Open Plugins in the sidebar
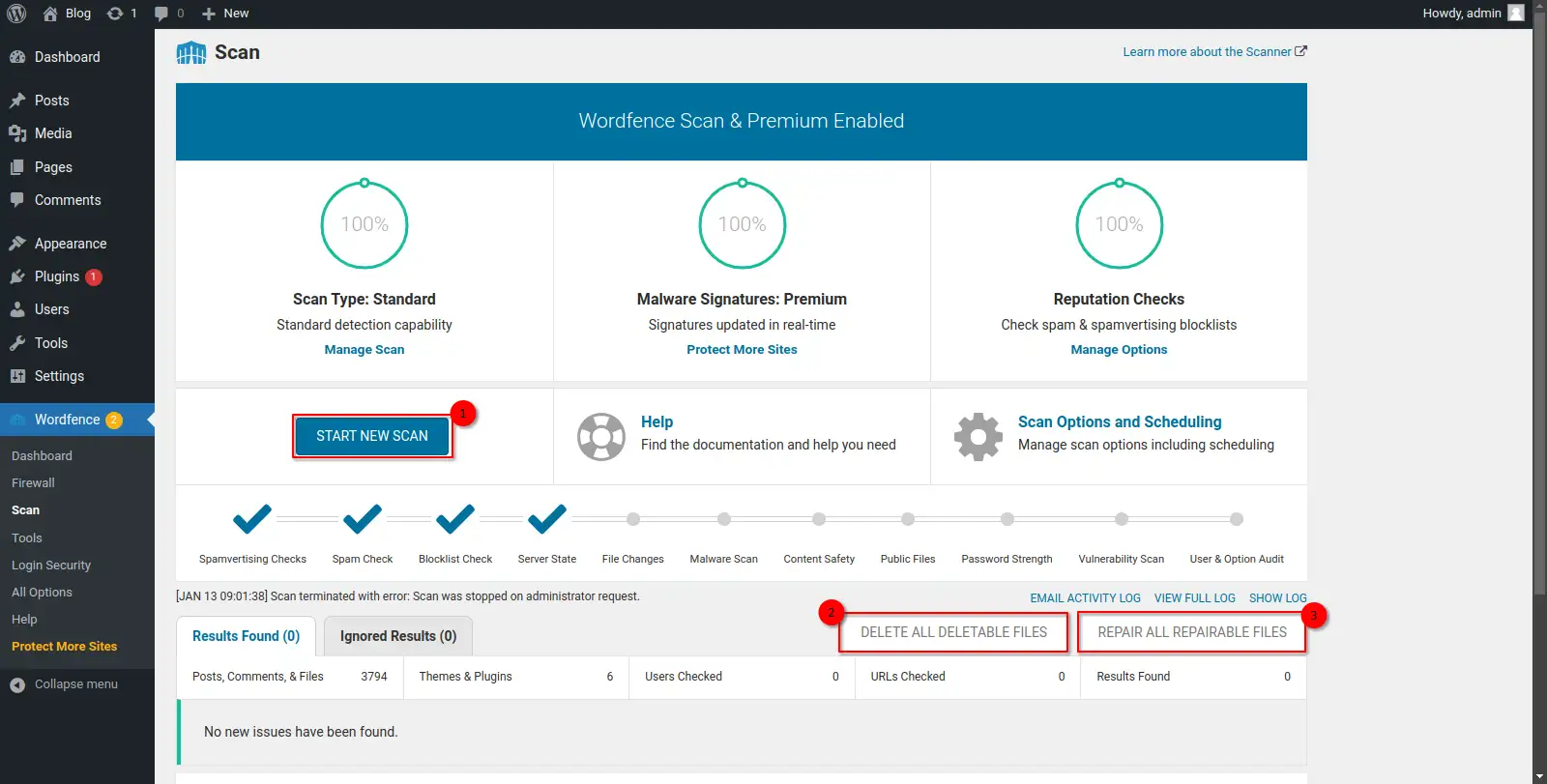Screen dimensions: 1547x784 click(x=57, y=276)
